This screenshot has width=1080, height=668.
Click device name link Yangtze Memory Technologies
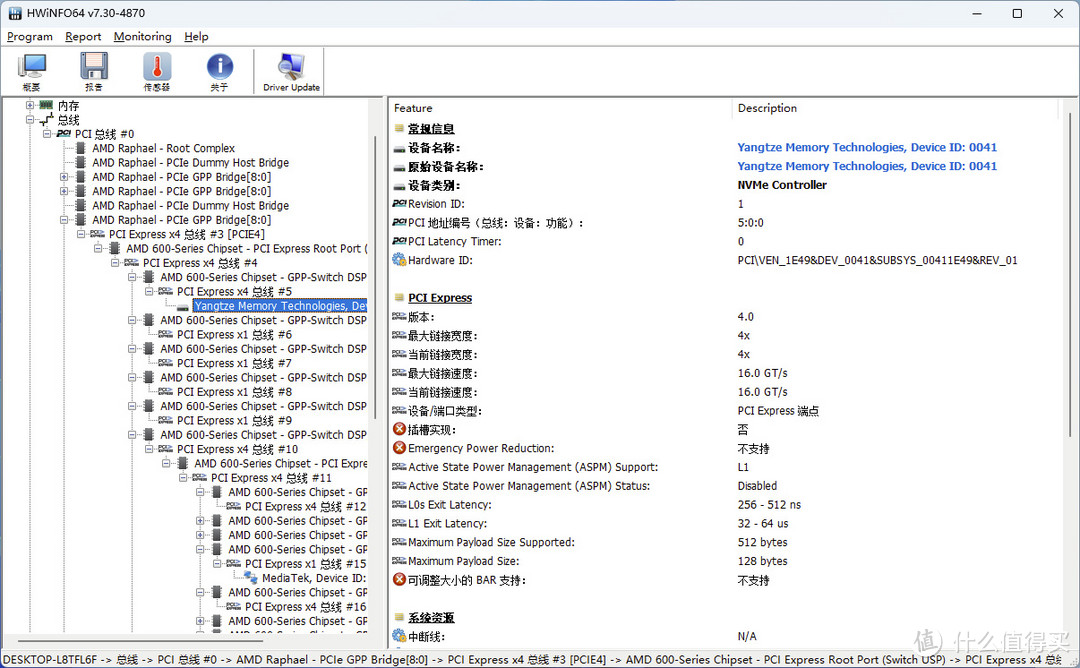[x=867, y=147]
